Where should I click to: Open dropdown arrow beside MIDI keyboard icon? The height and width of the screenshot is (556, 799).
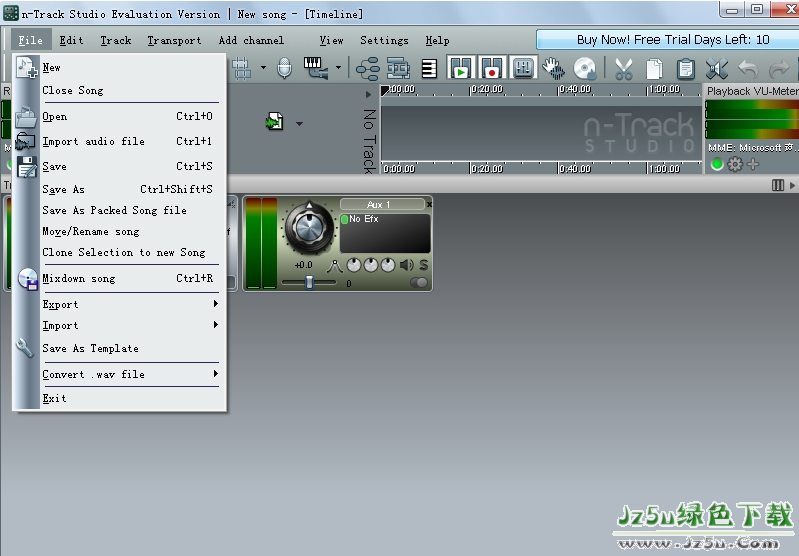(338, 67)
